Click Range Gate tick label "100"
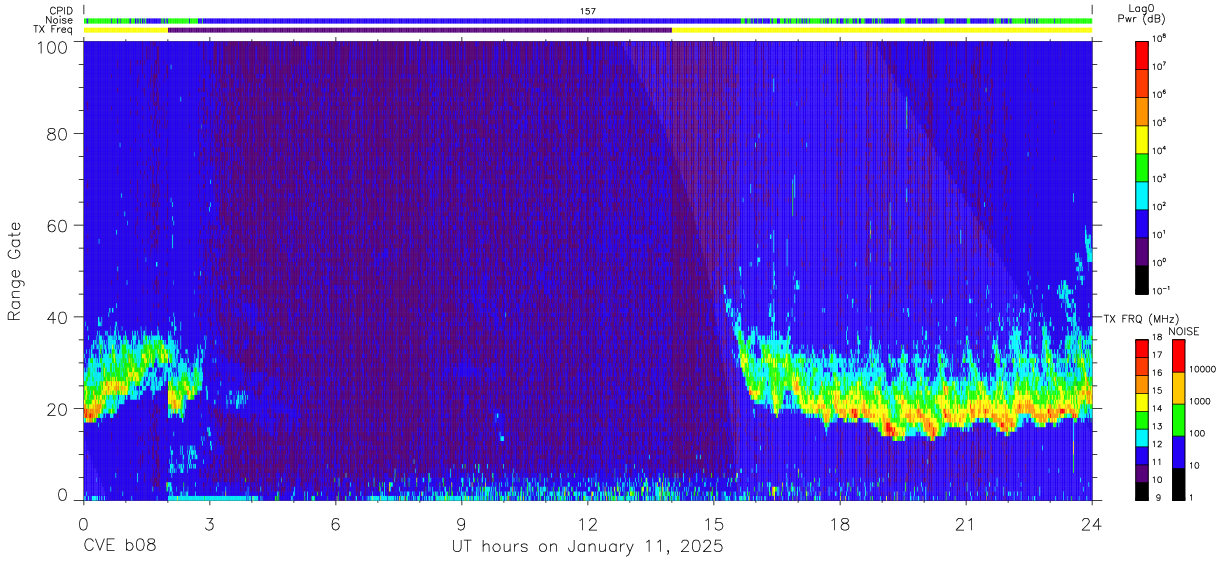This screenshot has height=567, width=1228. pyautogui.click(x=52, y=47)
